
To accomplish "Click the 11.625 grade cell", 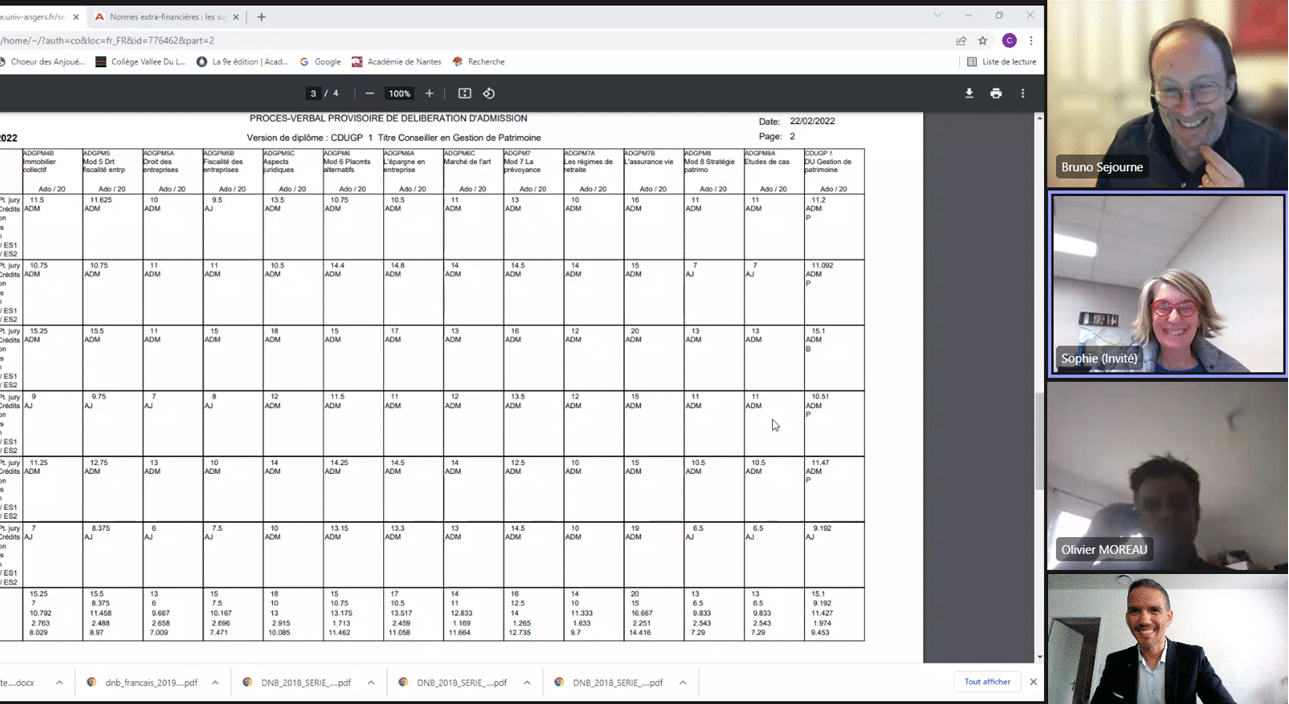I will point(101,200).
